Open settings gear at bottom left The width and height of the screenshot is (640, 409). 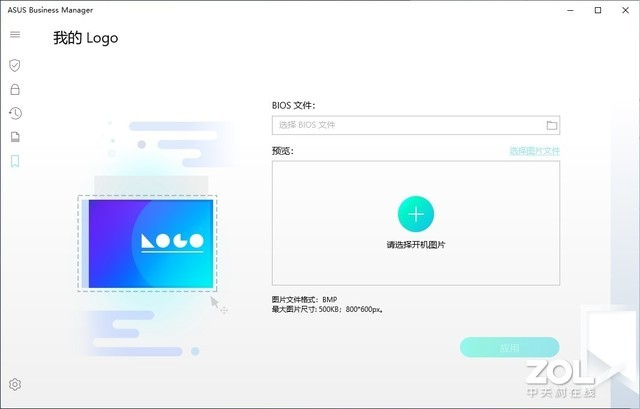click(15, 384)
